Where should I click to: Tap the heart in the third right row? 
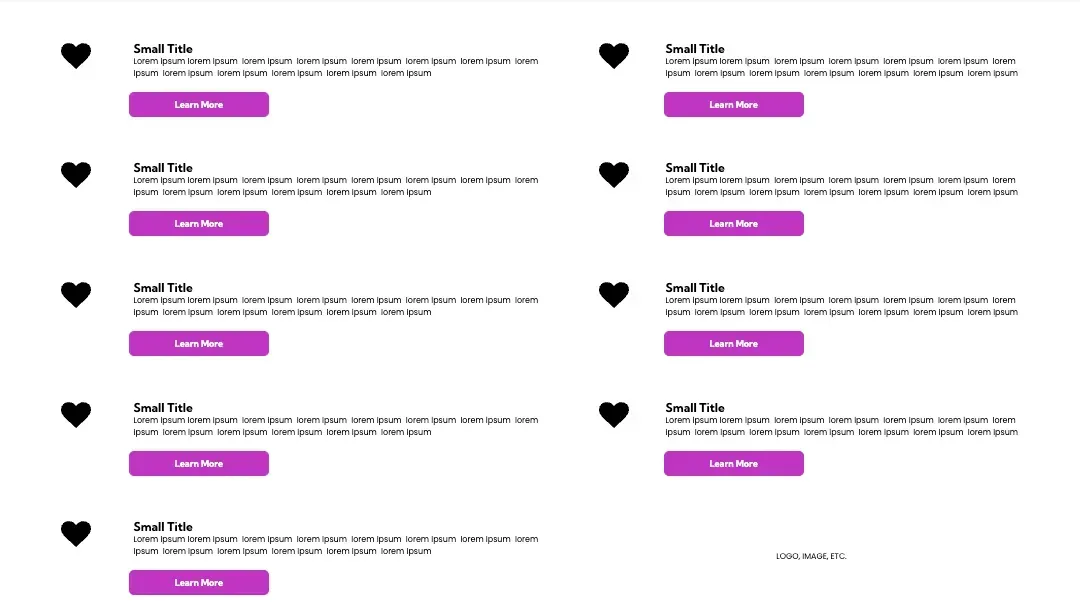pos(614,294)
